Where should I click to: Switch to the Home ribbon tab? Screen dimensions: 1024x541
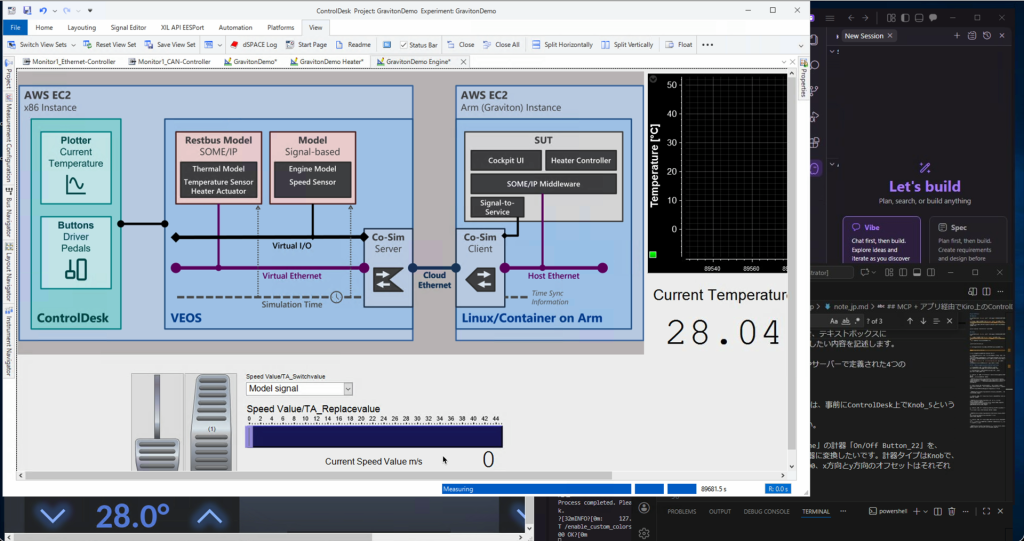tap(44, 27)
